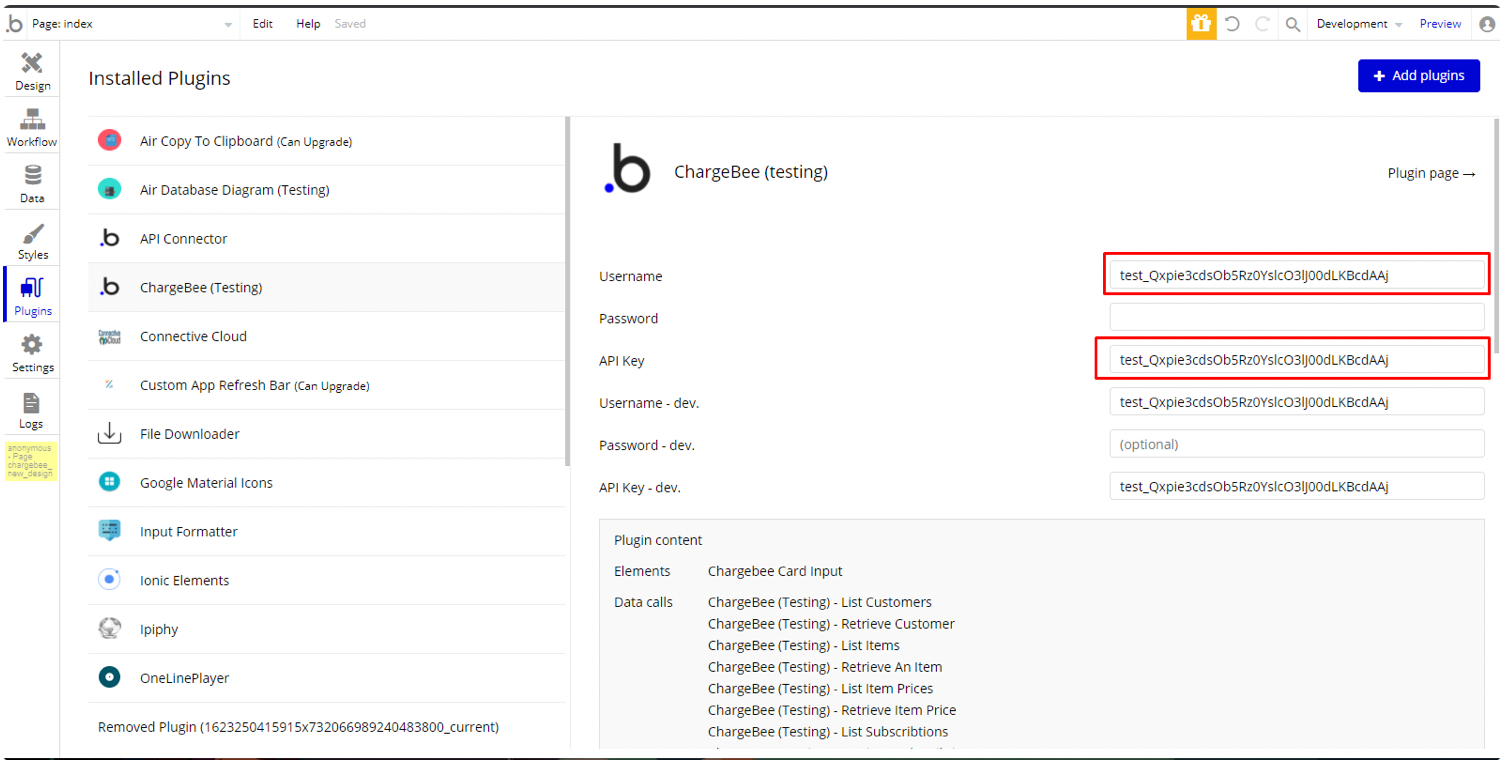Click Ipiphy plugin icon

(x=110, y=629)
